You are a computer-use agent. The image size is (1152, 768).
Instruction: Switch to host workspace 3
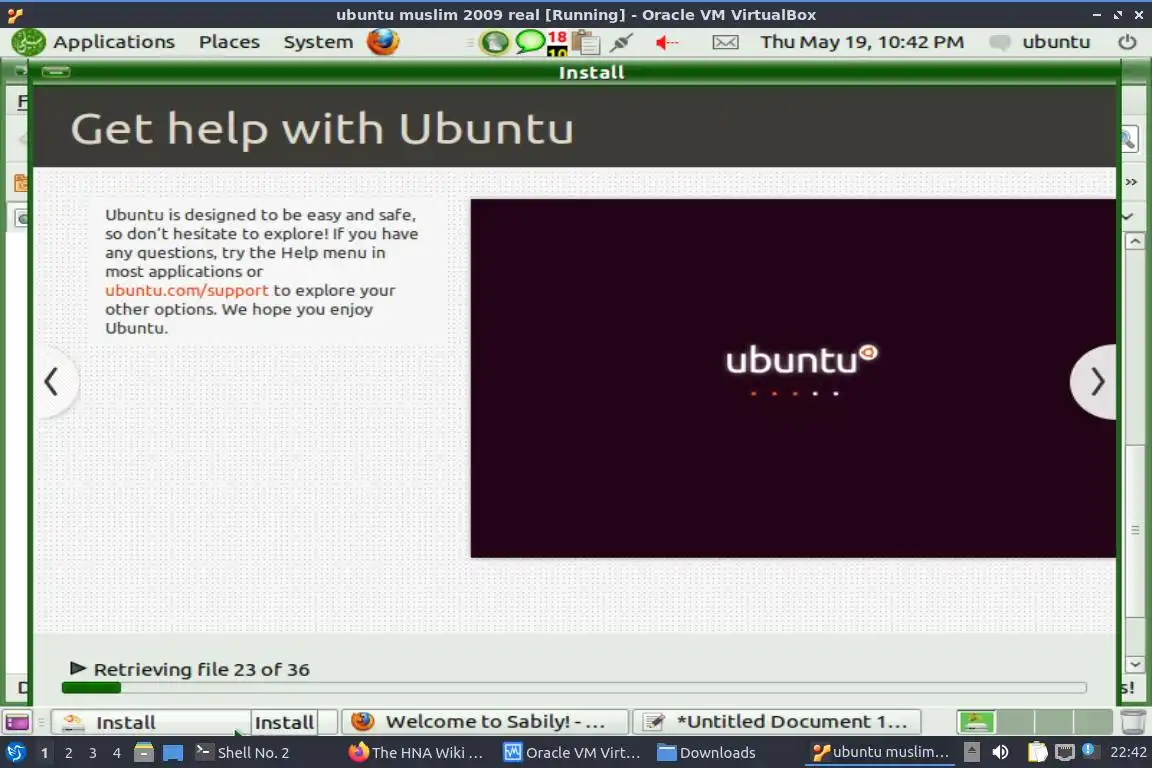pos(93,753)
